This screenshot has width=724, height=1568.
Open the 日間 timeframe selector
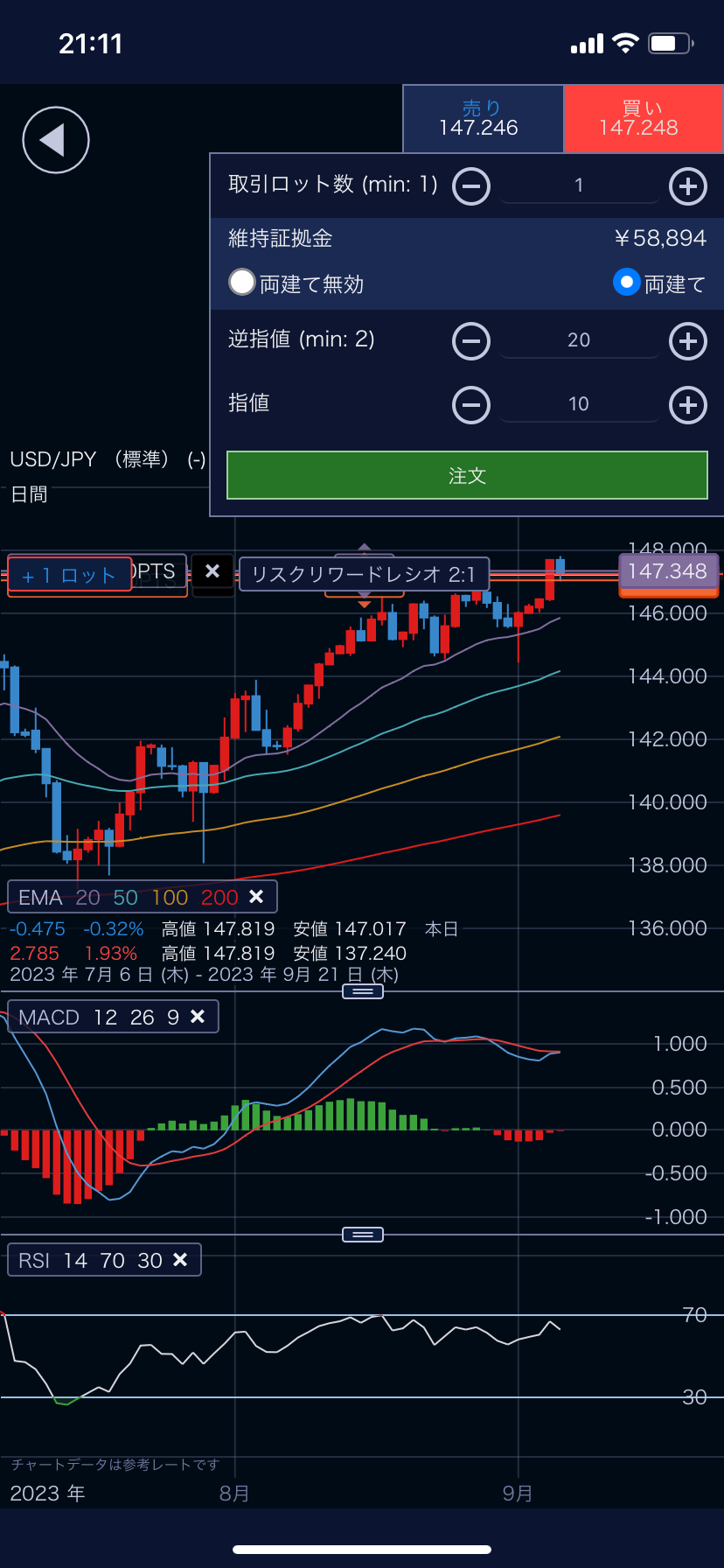[x=29, y=494]
